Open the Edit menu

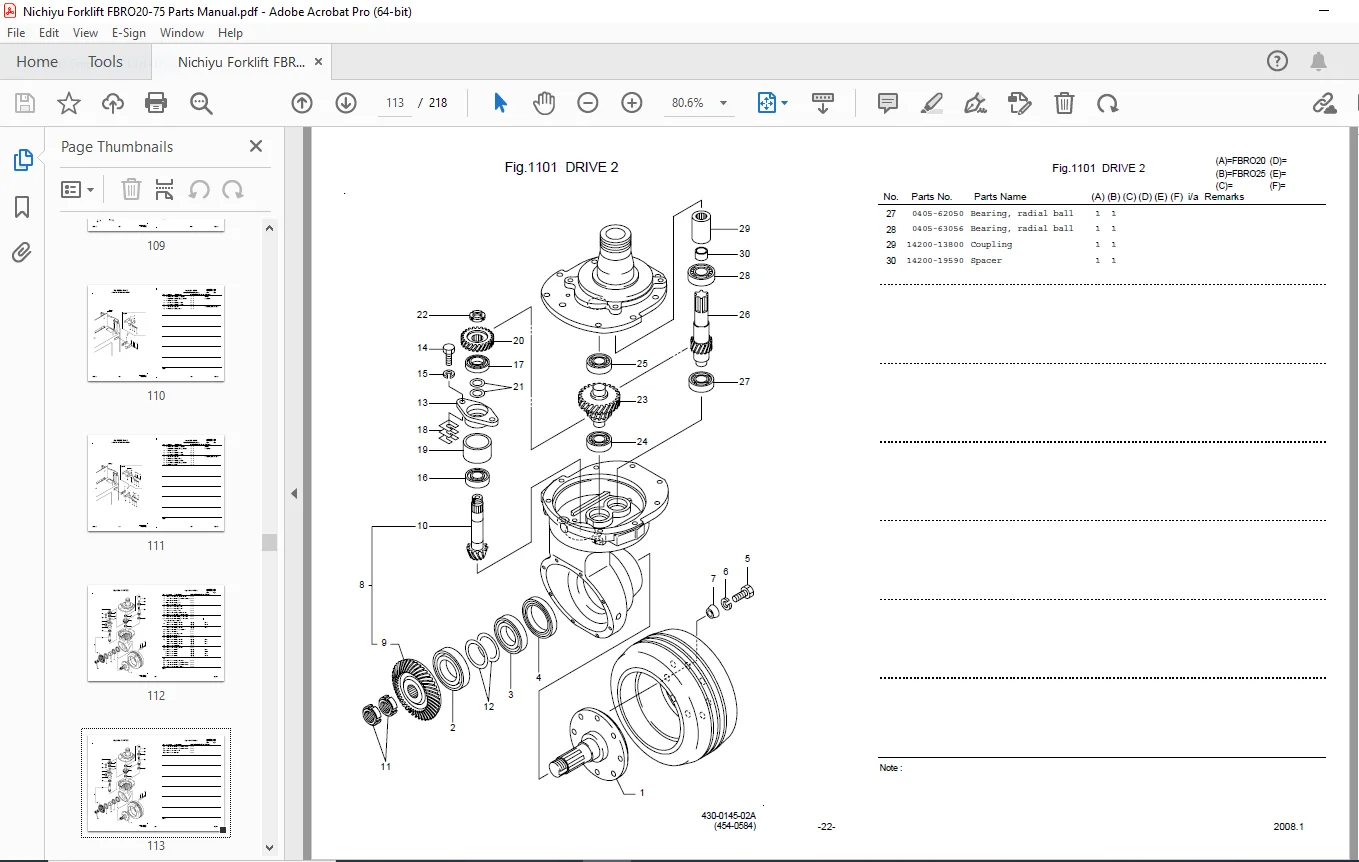point(49,33)
